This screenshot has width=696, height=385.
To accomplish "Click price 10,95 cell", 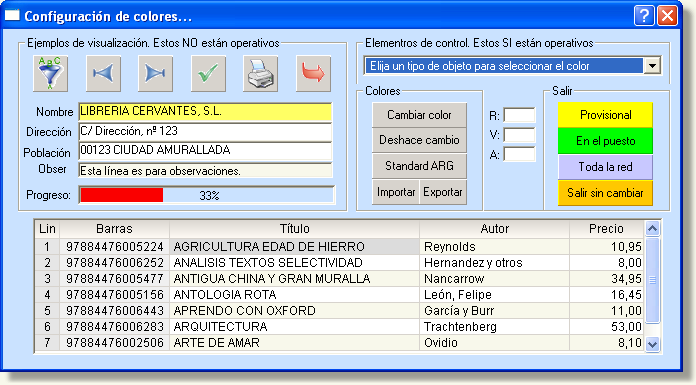I will 606,246.
